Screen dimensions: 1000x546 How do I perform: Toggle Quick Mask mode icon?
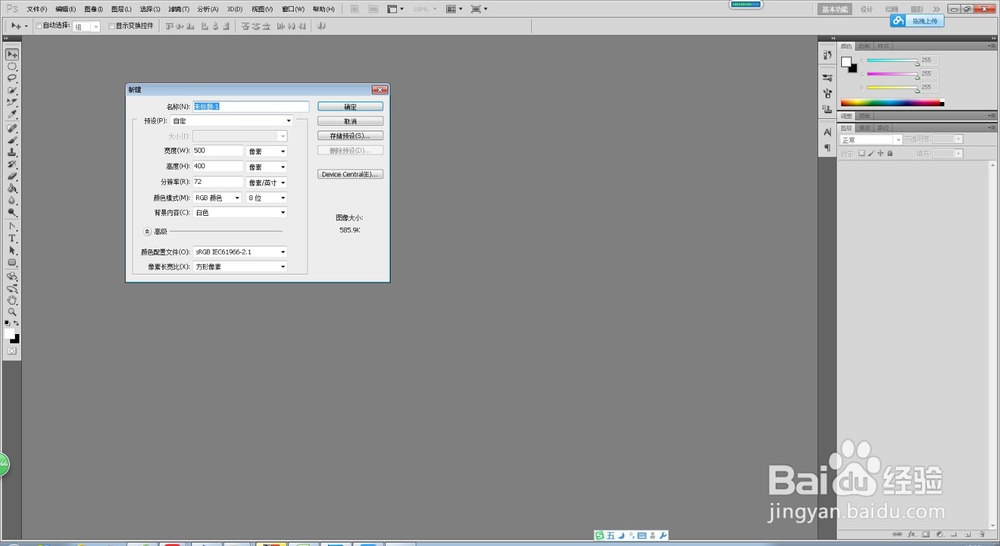click(12, 351)
